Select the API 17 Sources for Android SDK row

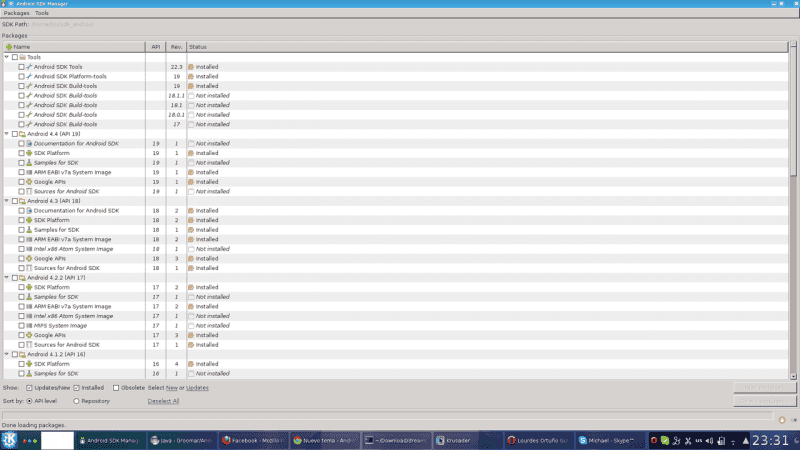(x=395, y=345)
